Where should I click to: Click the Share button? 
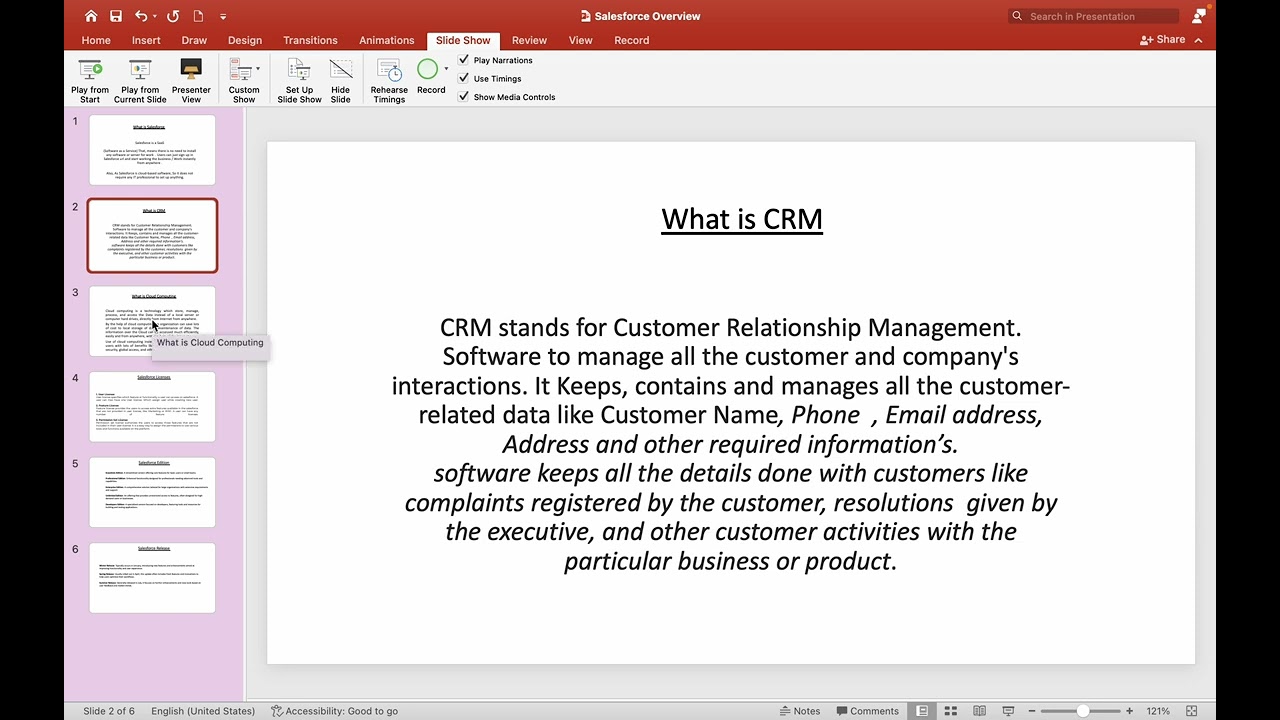coord(1162,40)
